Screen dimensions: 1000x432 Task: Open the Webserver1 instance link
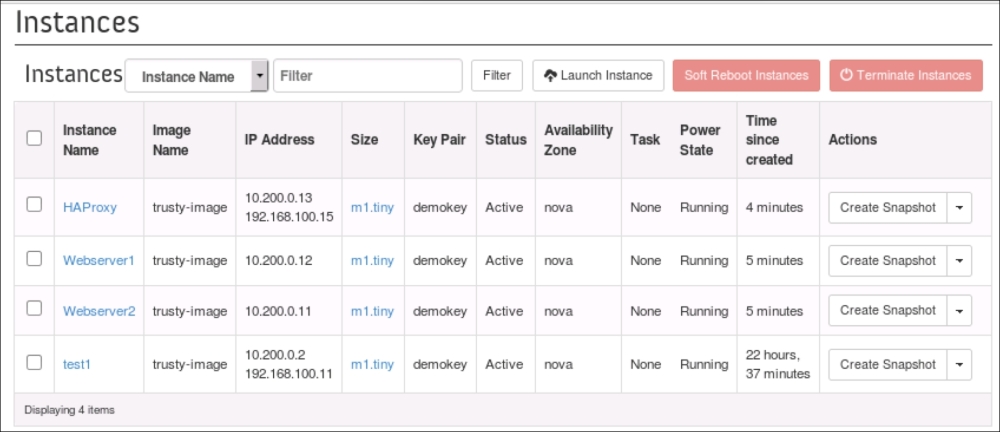[x=98, y=260]
